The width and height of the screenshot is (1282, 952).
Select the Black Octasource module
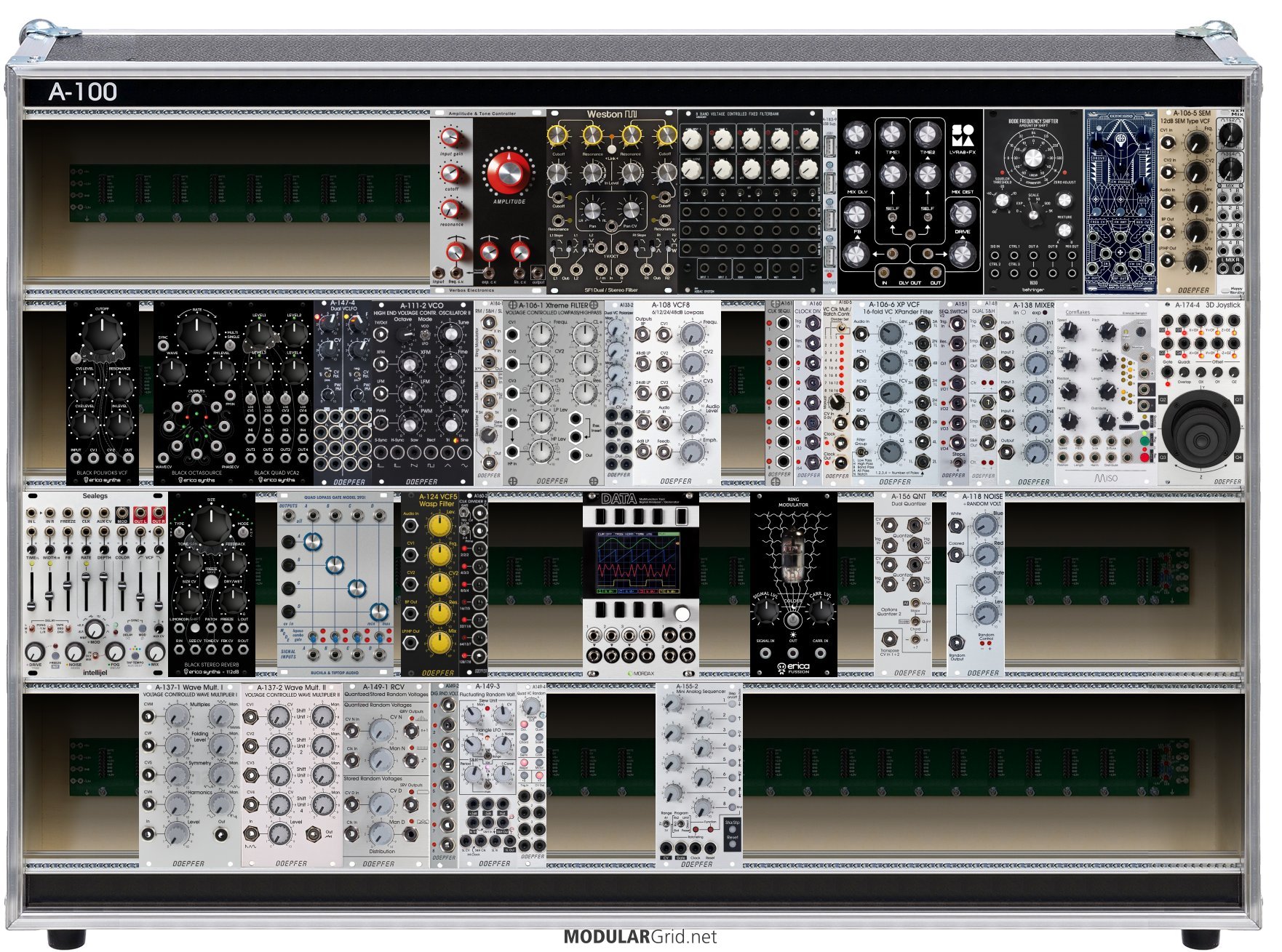[x=197, y=393]
